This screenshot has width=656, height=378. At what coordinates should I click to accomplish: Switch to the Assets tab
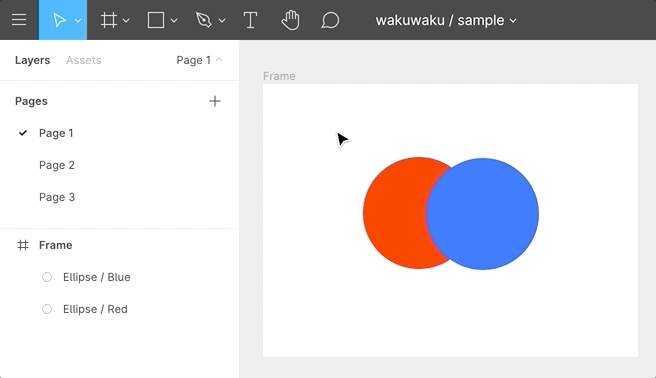click(x=84, y=60)
